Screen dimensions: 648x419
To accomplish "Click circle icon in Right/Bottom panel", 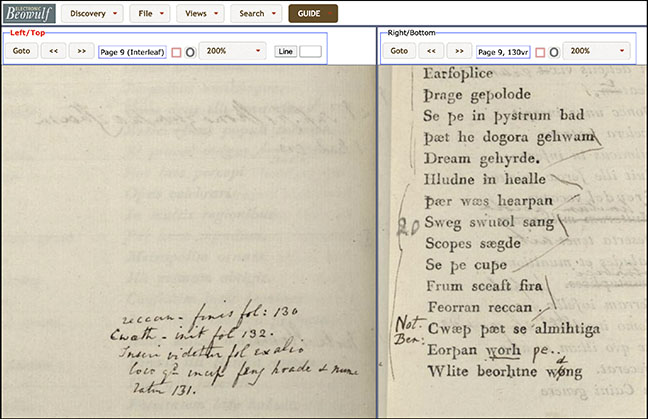I will [x=554, y=52].
